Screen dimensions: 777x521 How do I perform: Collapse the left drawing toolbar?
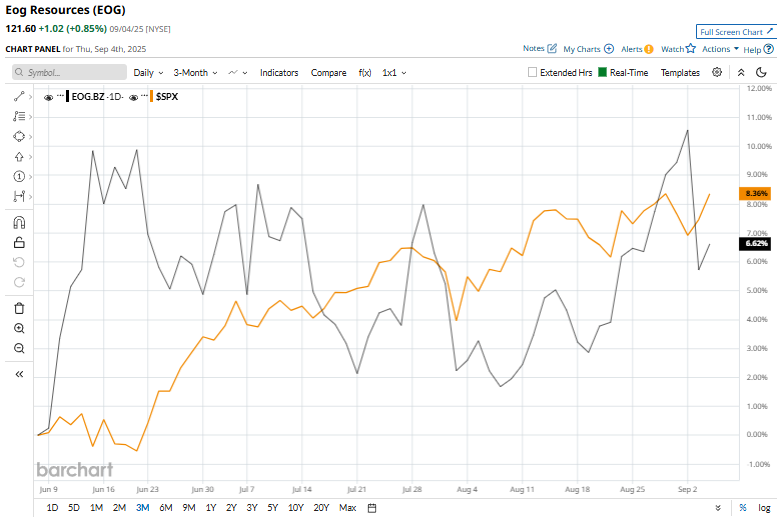click(x=19, y=374)
